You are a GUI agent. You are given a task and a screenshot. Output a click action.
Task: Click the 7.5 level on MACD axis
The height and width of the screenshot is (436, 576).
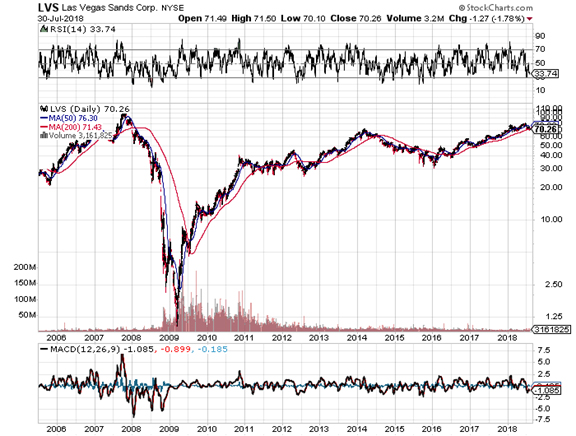tap(543, 350)
